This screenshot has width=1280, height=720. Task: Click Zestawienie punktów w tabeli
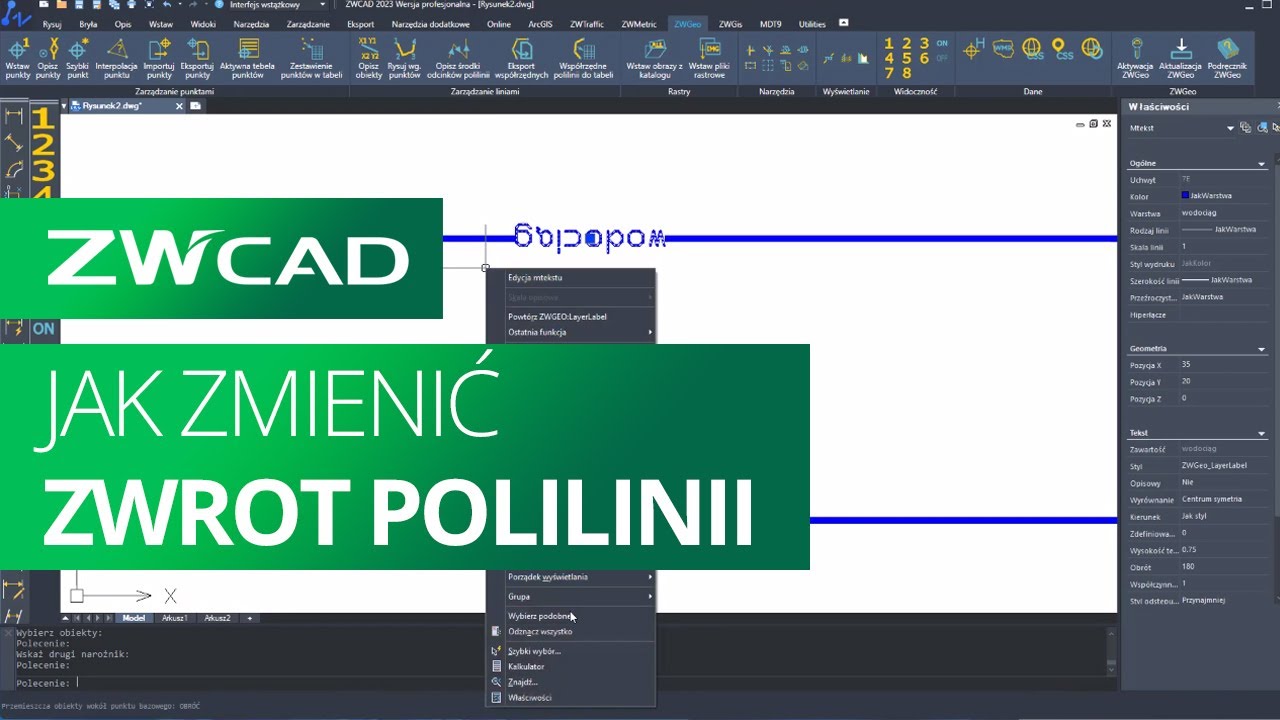point(312,58)
